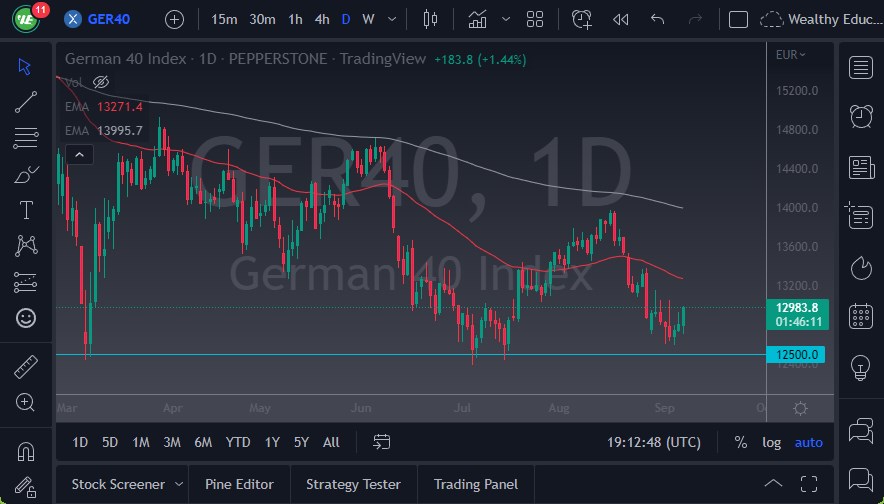Select the brush drawing tool
Screen dimensions: 884x504
click(x=26, y=174)
